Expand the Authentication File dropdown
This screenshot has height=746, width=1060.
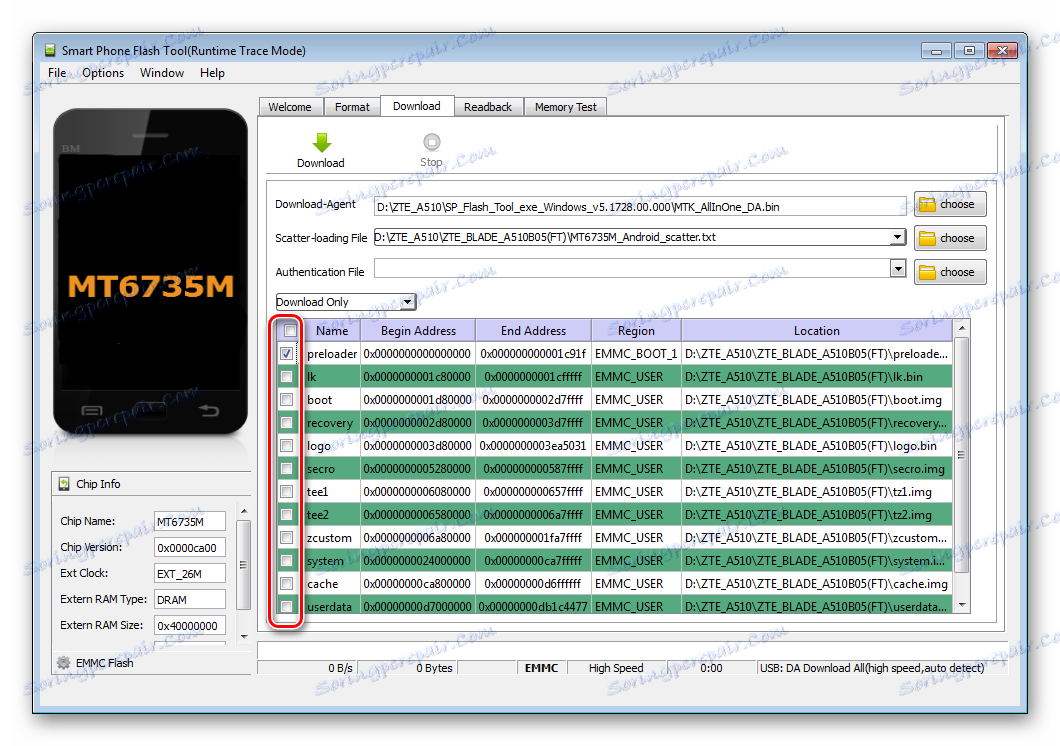898,269
